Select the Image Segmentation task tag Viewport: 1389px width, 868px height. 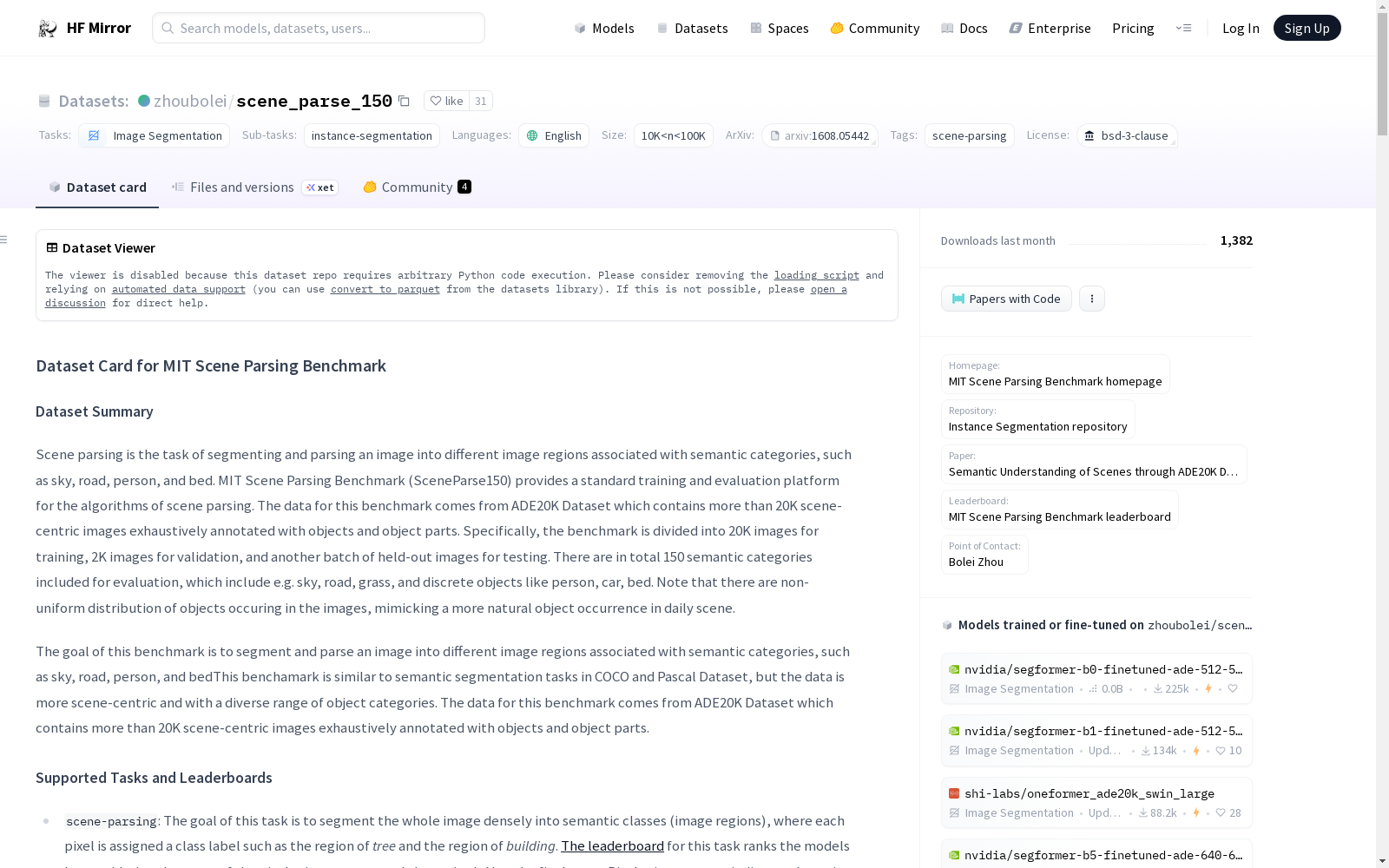point(154,135)
